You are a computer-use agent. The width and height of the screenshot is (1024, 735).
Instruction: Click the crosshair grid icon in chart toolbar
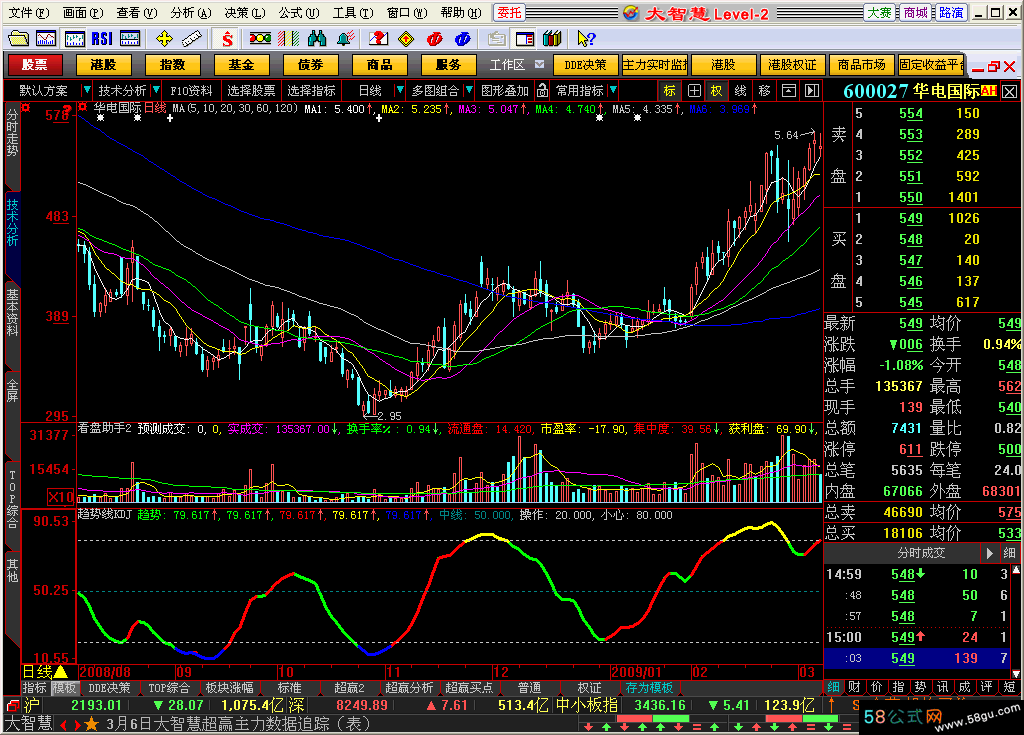[694, 90]
